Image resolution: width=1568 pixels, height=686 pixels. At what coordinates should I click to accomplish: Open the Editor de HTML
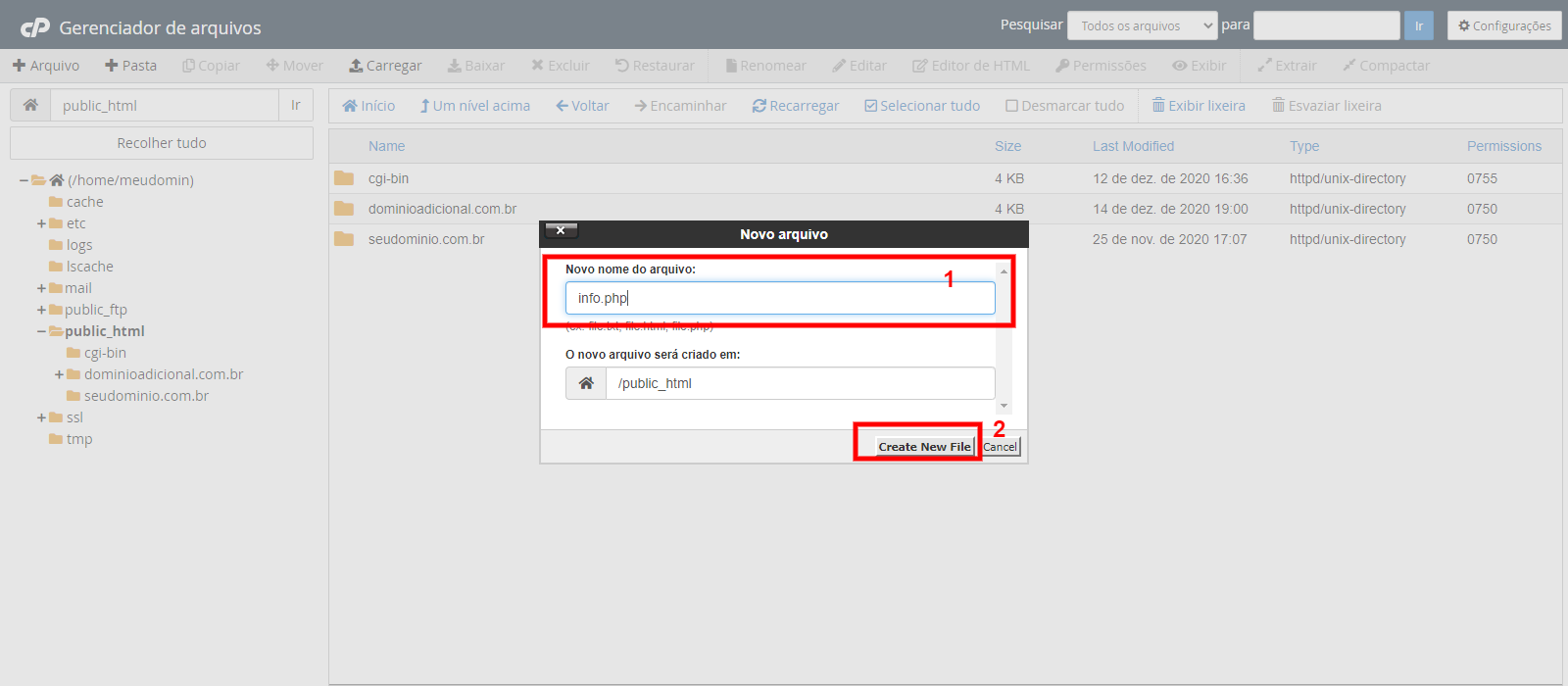coord(971,66)
